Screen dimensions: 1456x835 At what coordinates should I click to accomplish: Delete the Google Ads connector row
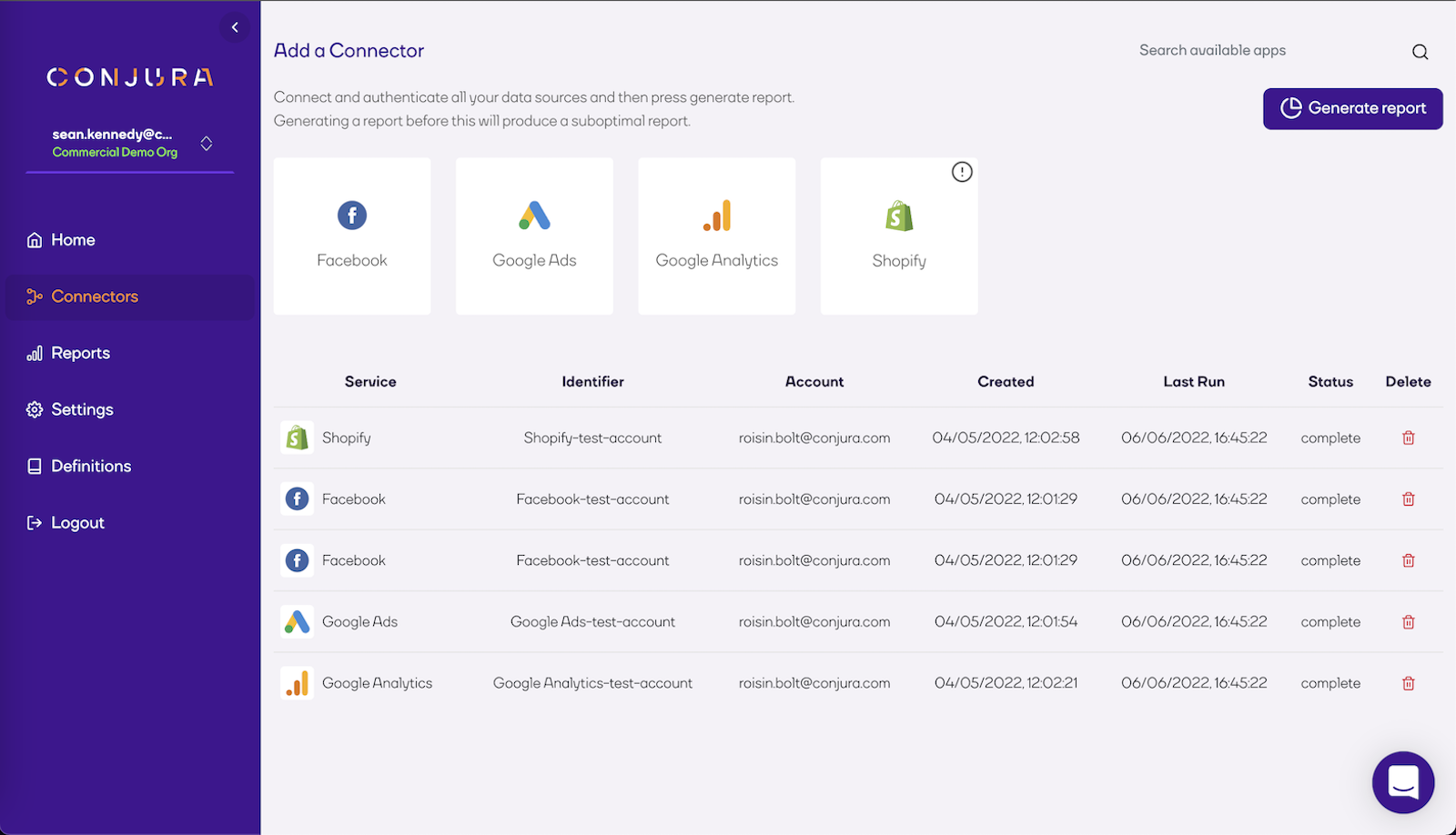(x=1408, y=622)
